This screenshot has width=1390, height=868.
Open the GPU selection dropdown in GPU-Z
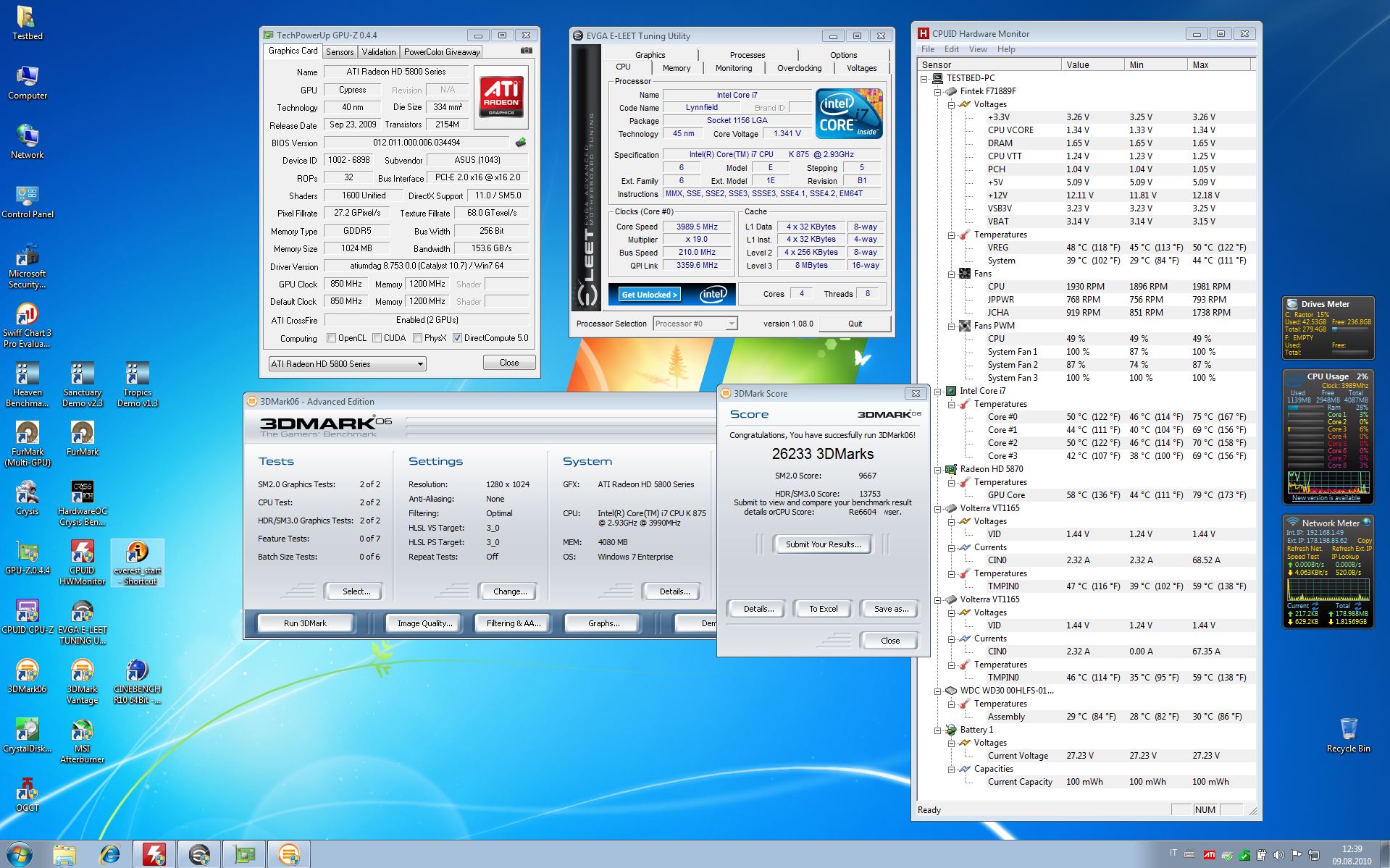pos(347,364)
